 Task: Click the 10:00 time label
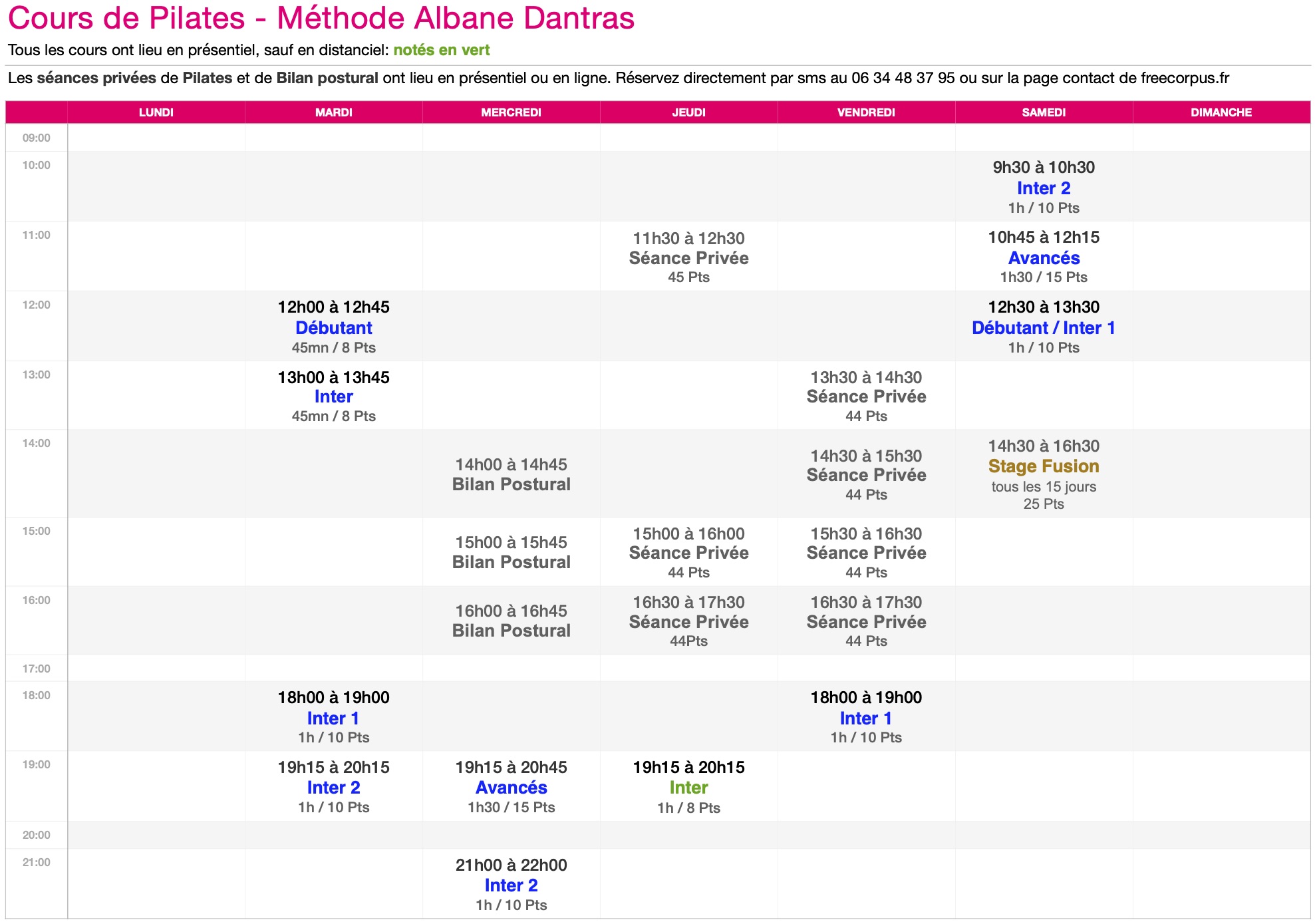tap(36, 165)
